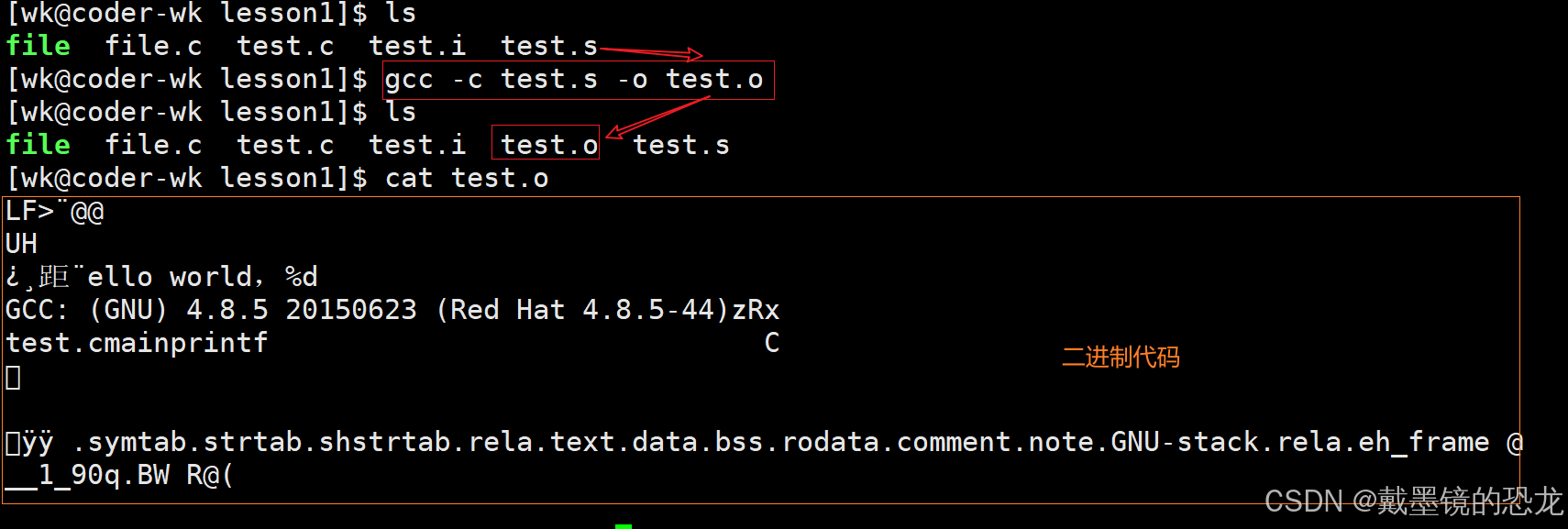The image size is (1568, 529).
Task: Click test.s in the first ls output
Action: coord(548,46)
